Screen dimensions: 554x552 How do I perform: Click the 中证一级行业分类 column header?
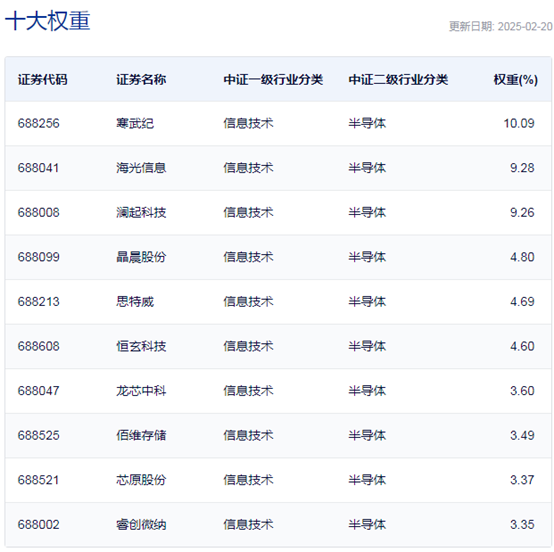(273, 80)
